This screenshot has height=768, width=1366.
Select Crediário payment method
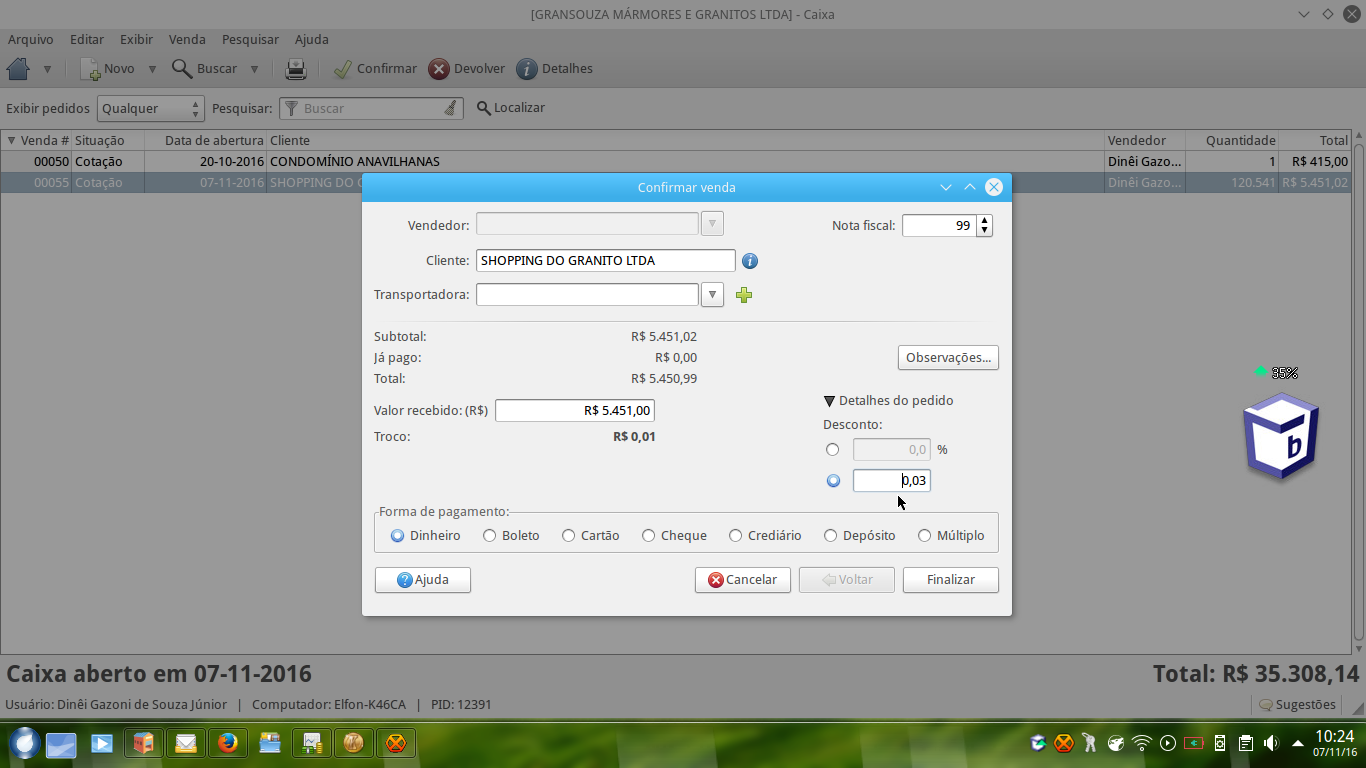coord(766,535)
